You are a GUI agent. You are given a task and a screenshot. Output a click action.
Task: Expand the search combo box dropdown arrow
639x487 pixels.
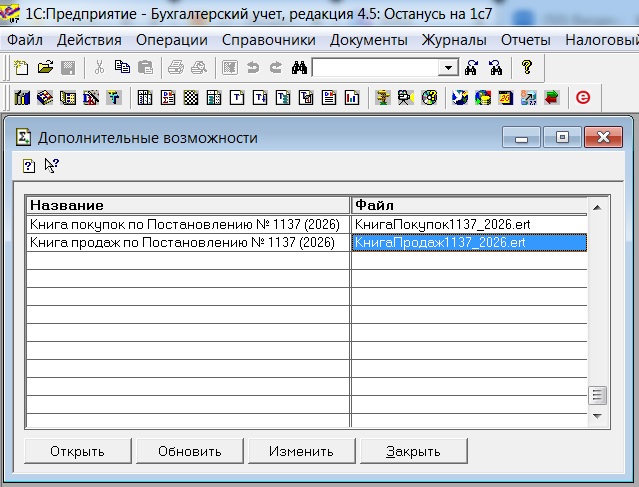[x=448, y=68]
